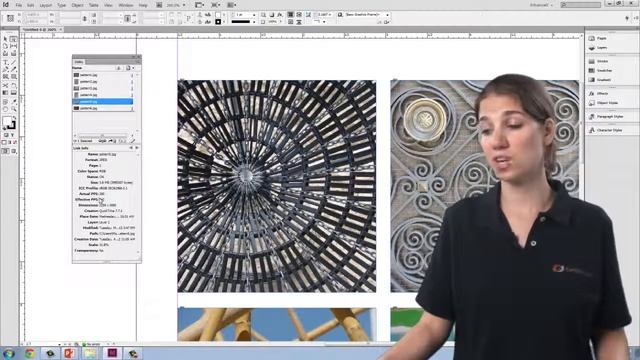The height and width of the screenshot is (360, 640).
Task: Click the stroke swatch in control panel
Action: coord(218,22)
